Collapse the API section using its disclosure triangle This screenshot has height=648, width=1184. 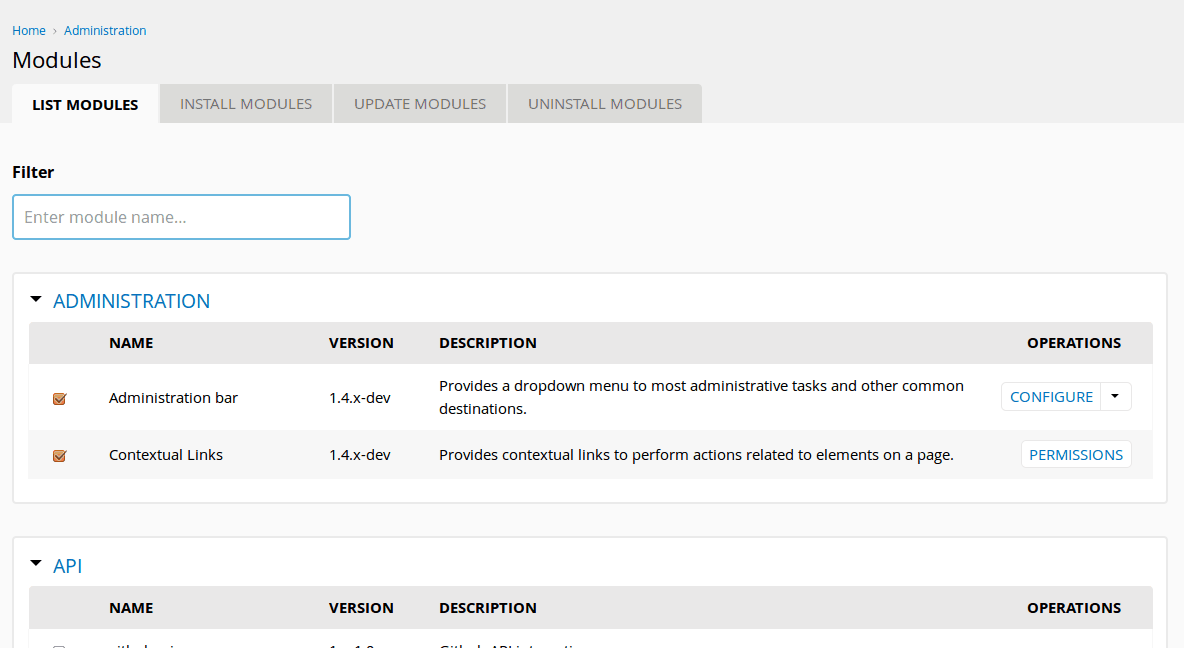(36, 563)
